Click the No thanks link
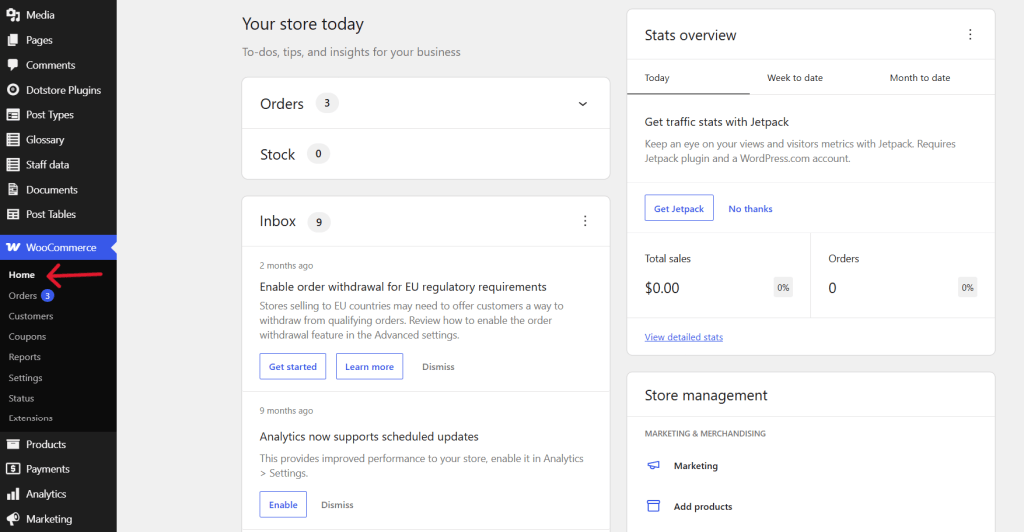 point(750,209)
